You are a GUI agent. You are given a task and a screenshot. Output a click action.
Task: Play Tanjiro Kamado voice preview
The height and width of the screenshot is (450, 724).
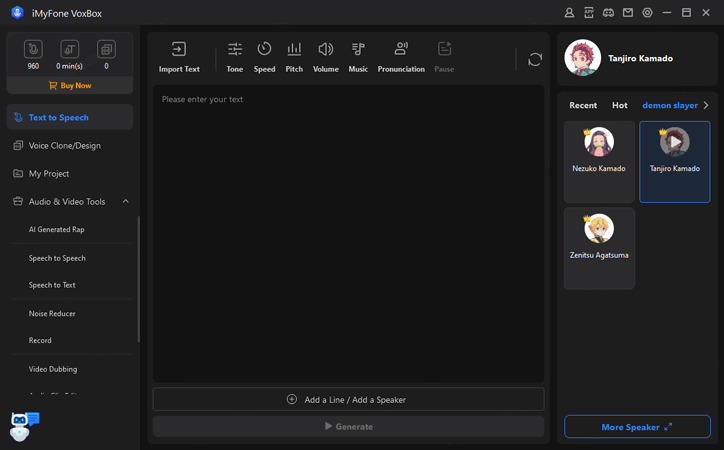pos(675,142)
